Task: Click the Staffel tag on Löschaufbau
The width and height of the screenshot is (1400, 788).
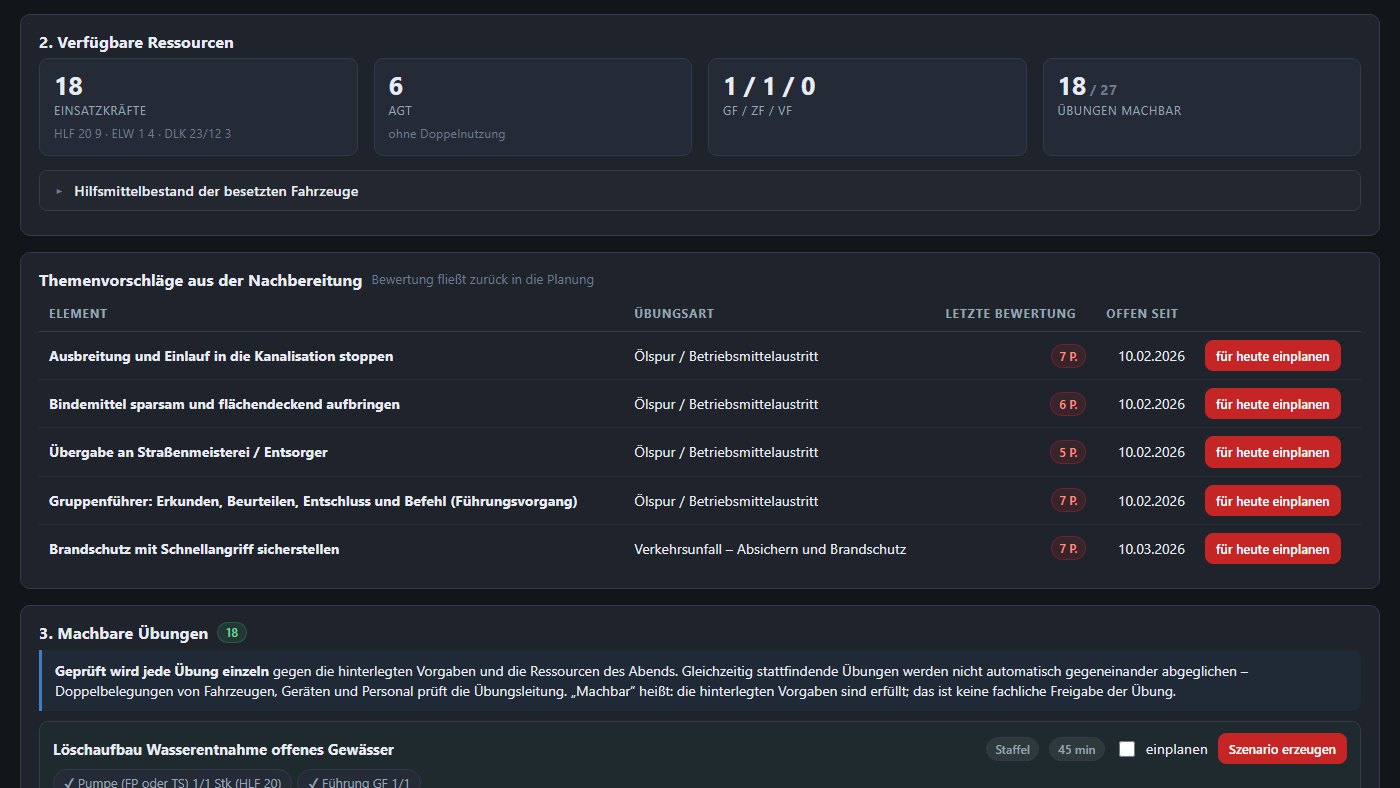Action: click(x=1012, y=749)
